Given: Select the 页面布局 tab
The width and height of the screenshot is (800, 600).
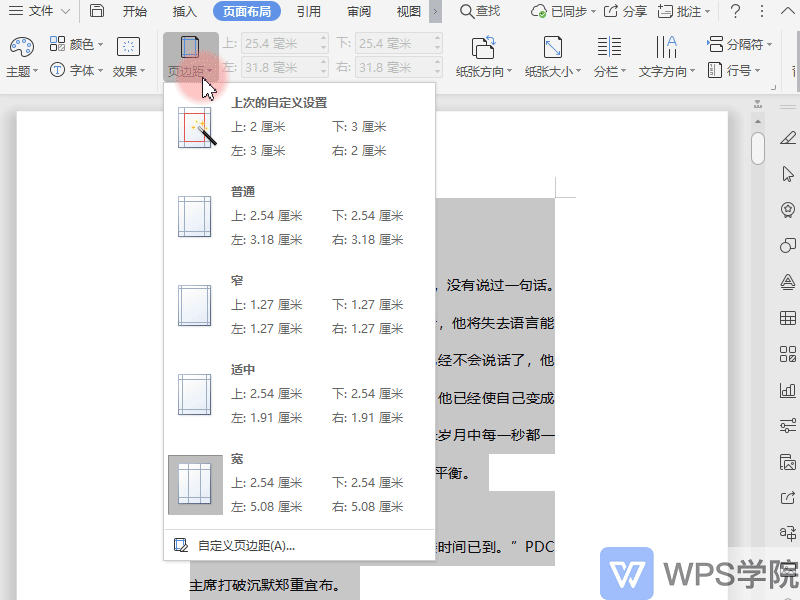Looking at the screenshot, I should click(x=247, y=11).
